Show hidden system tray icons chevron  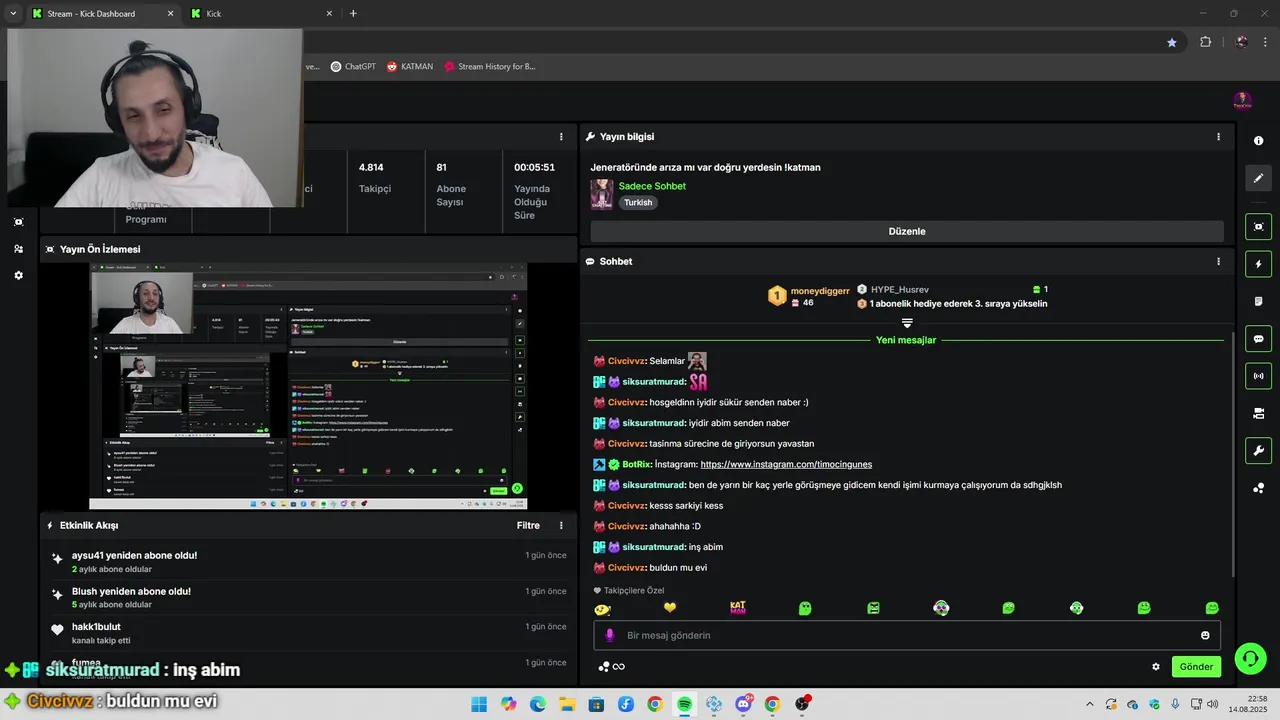pyautogui.click(x=1090, y=704)
